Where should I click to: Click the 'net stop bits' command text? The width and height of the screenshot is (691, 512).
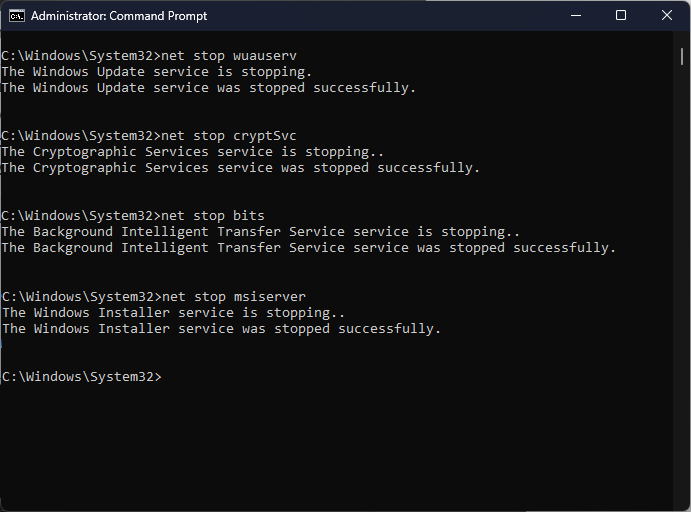click(213, 215)
